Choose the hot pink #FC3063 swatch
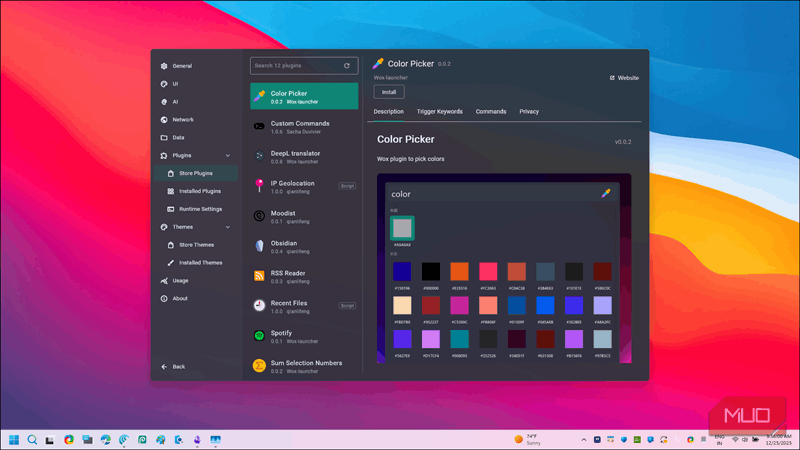This screenshot has height=450, width=800. tap(488, 272)
